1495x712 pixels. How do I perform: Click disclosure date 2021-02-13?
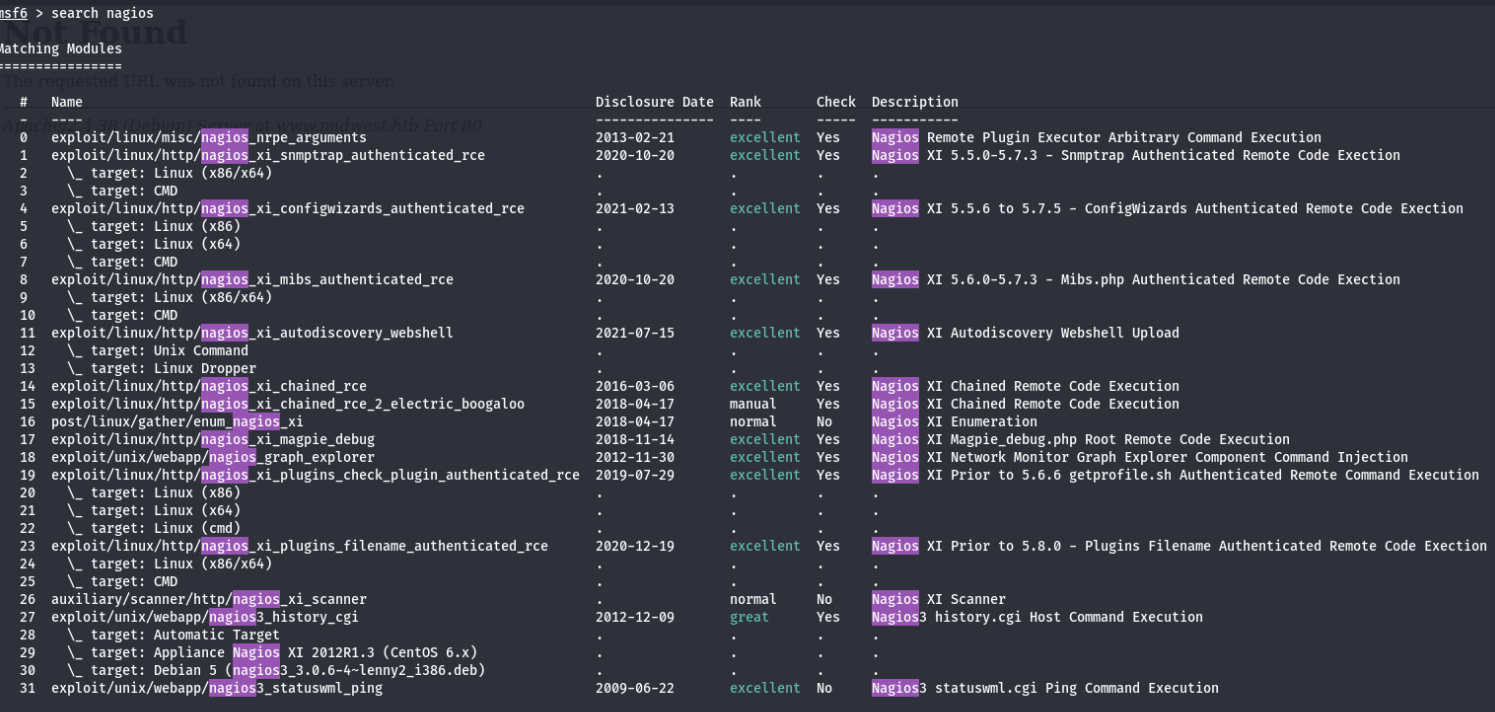click(x=635, y=209)
